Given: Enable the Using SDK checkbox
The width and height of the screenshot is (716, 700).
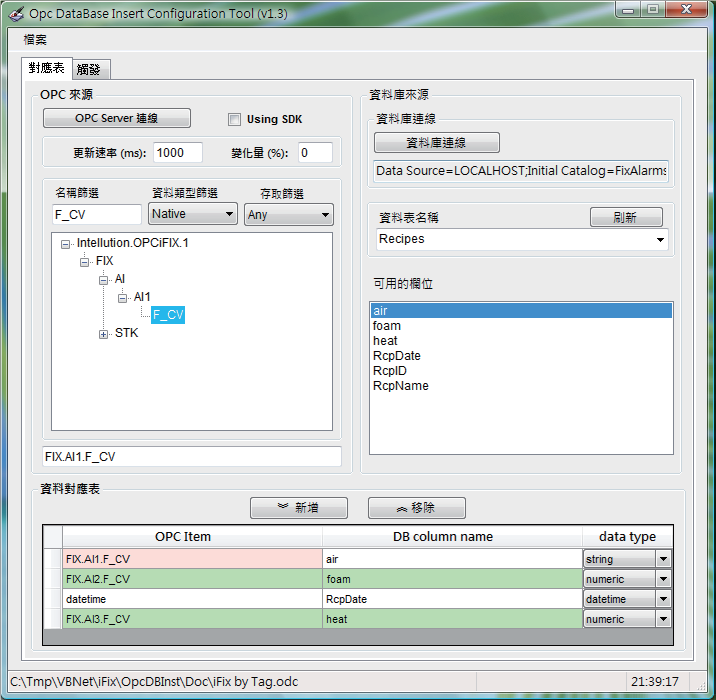Looking at the screenshot, I should point(235,120).
